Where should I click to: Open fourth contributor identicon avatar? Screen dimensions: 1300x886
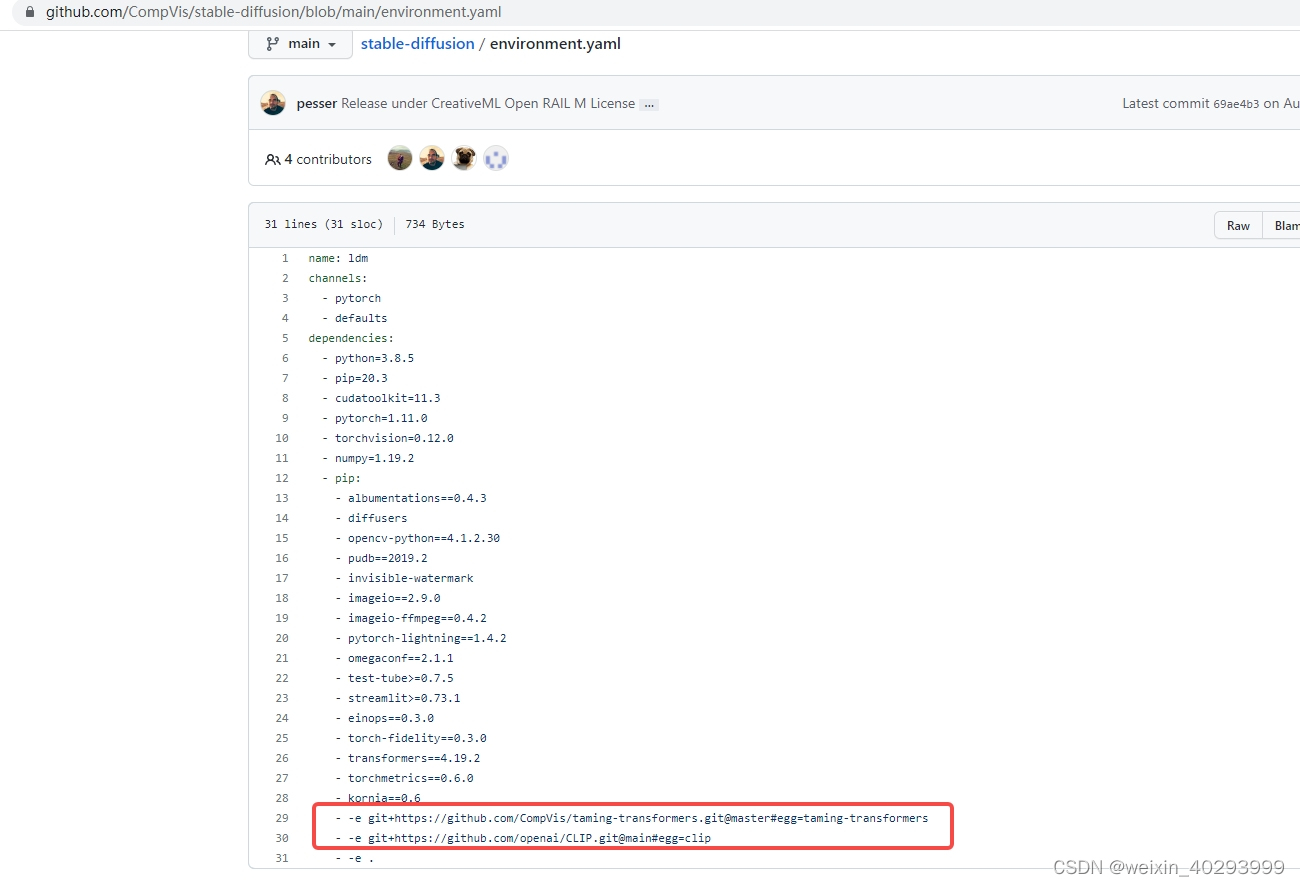pyautogui.click(x=496, y=158)
